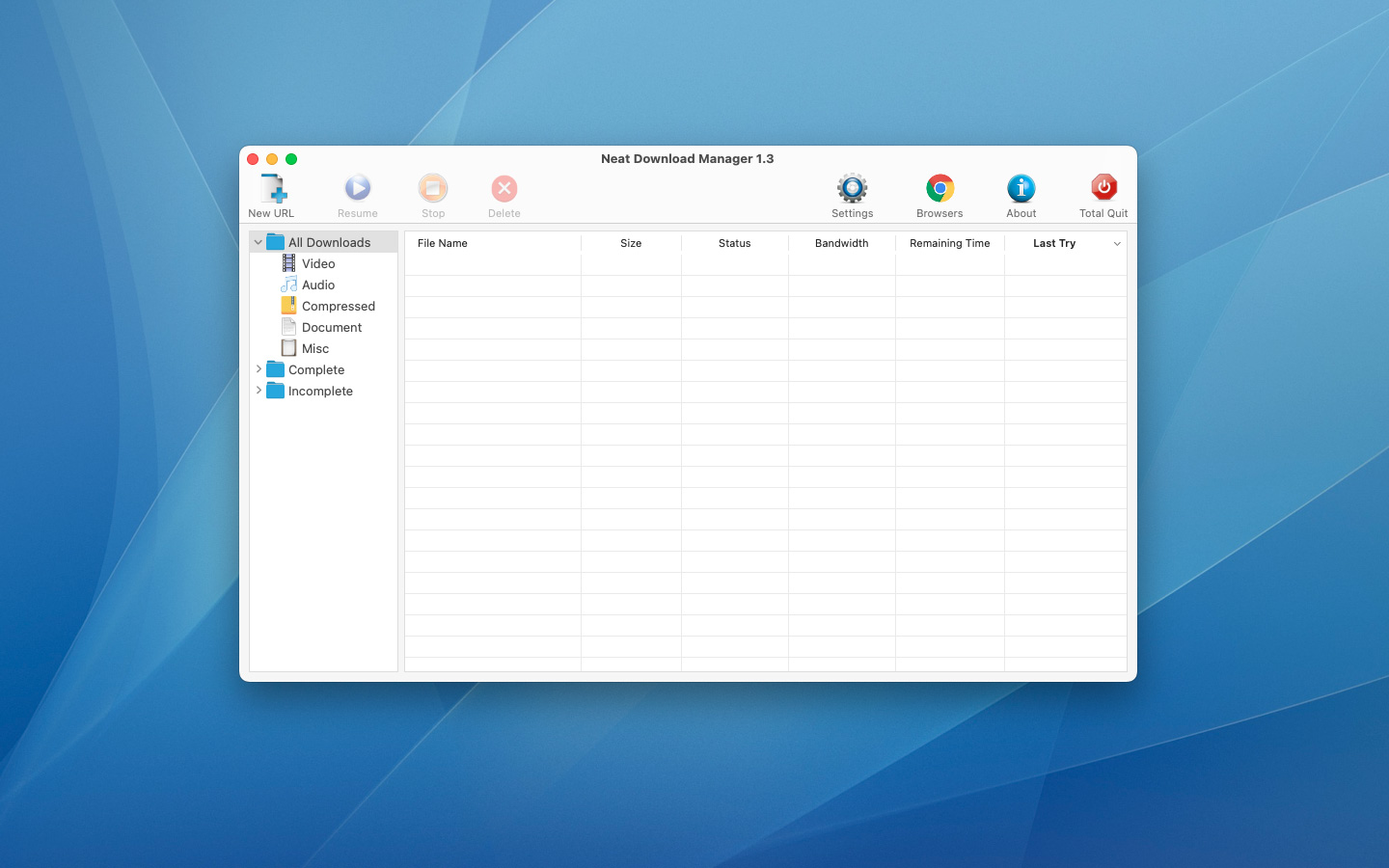Open the About info icon
Image resolution: width=1389 pixels, height=868 pixels.
pos(1021,188)
